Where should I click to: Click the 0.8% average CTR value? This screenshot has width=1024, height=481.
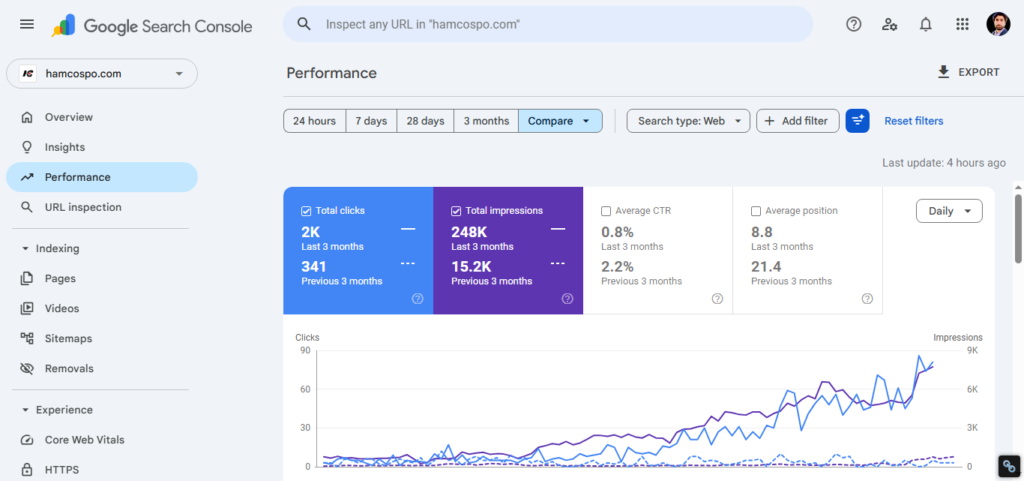617,232
